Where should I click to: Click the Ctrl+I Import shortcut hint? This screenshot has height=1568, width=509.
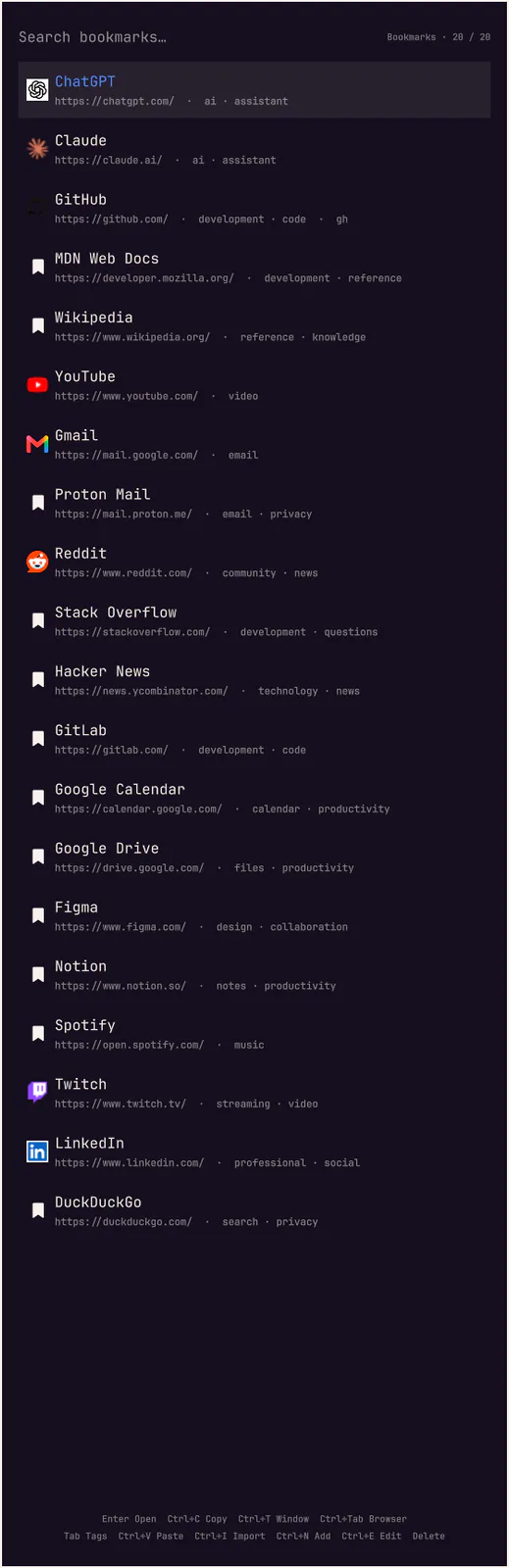(229, 1536)
